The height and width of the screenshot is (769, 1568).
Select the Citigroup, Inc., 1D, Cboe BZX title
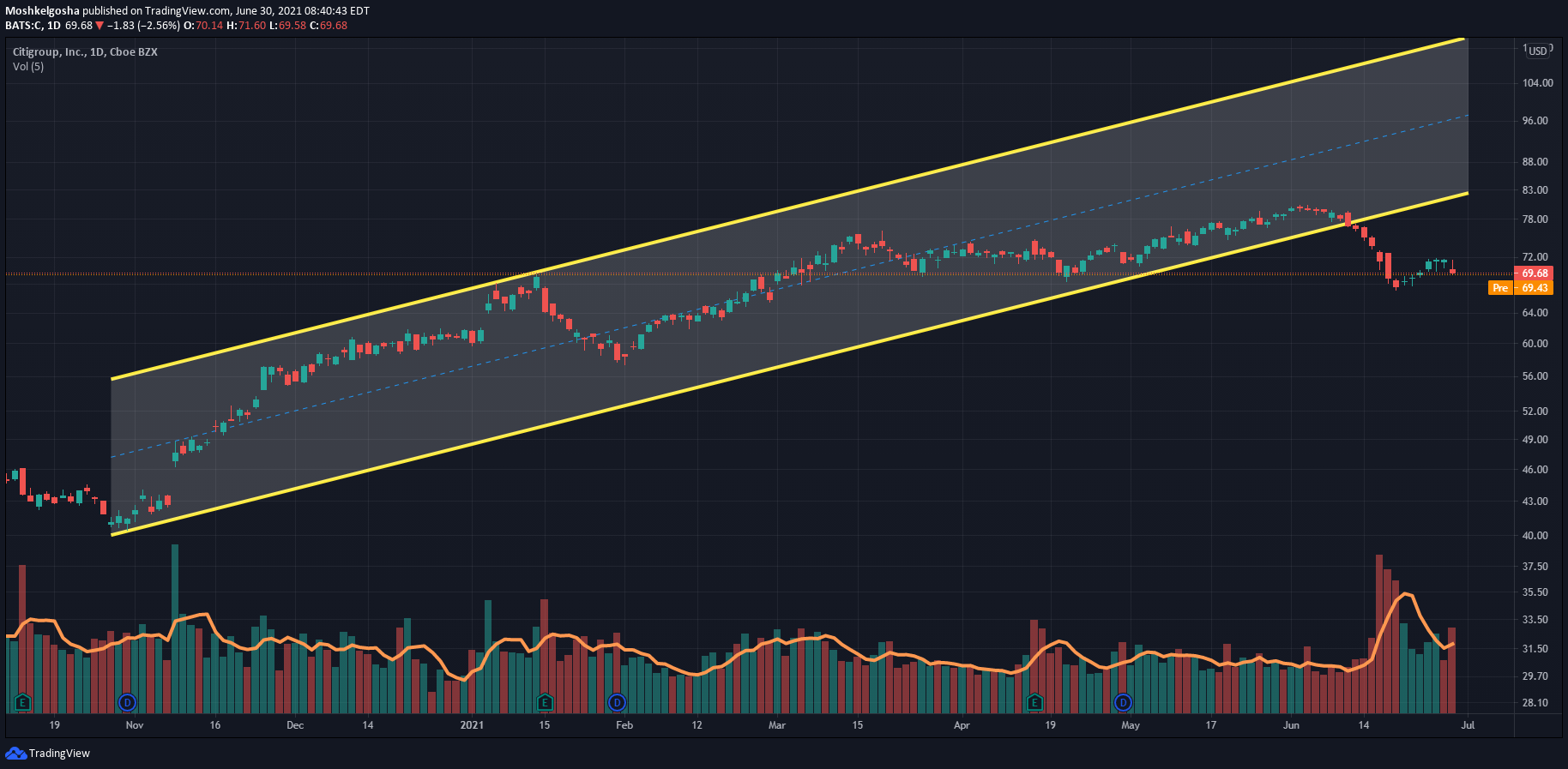tap(85, 52)
